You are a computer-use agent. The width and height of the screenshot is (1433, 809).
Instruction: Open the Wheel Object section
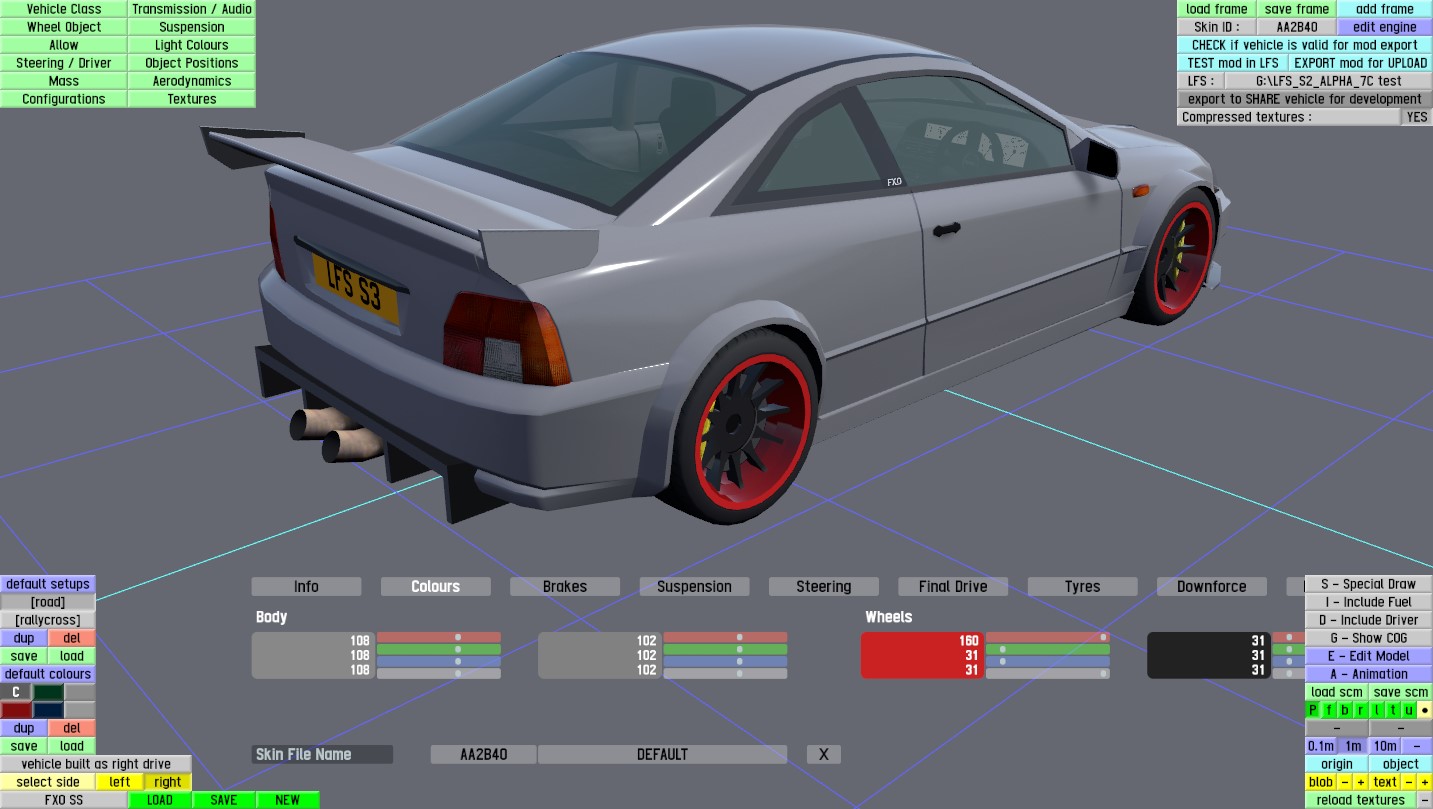pos(64,27)
